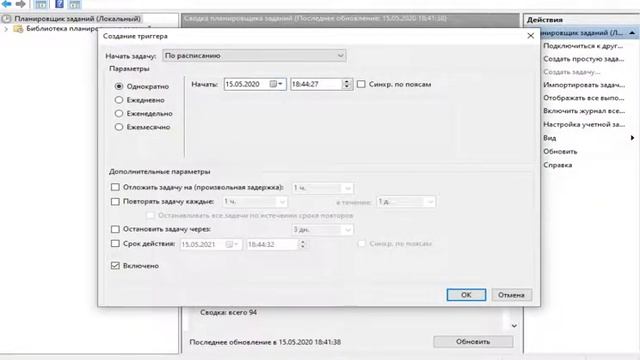Click the OK button
Viewport: 640px width, 360px height.
466,295
